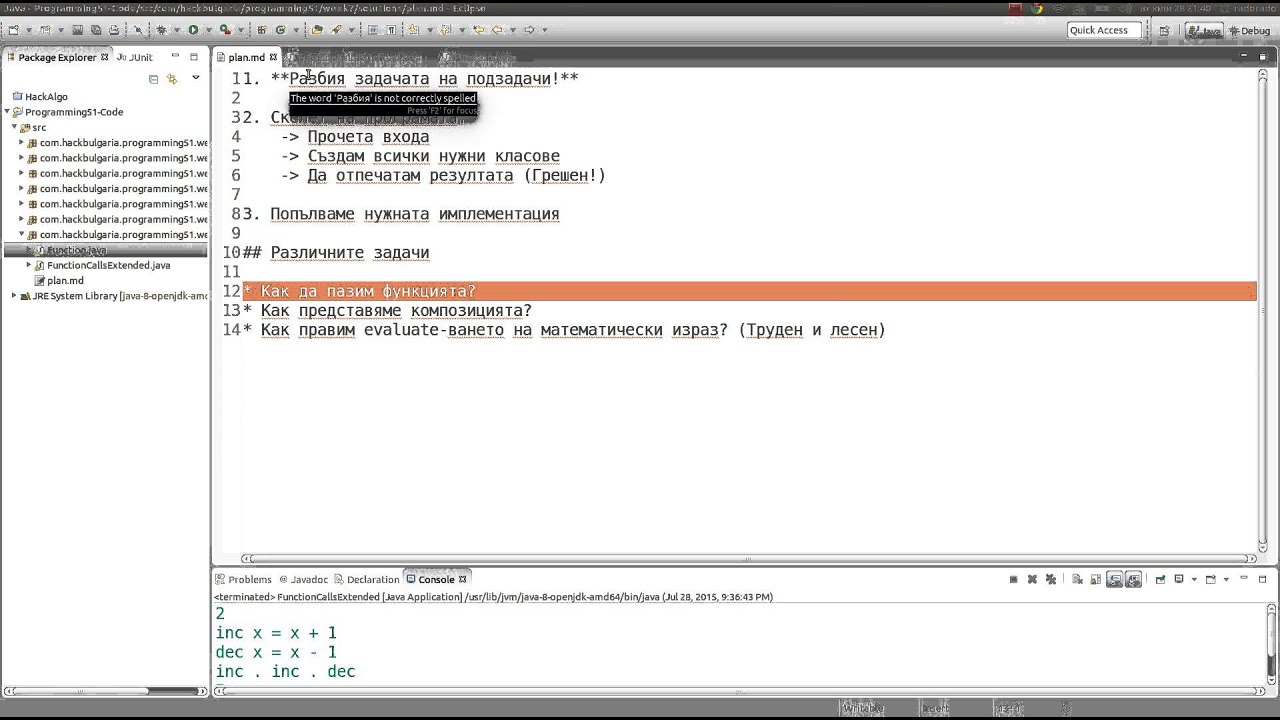Open the Javadoc tab
Screen dimensions: 1280x720
[x=304, y=579]
